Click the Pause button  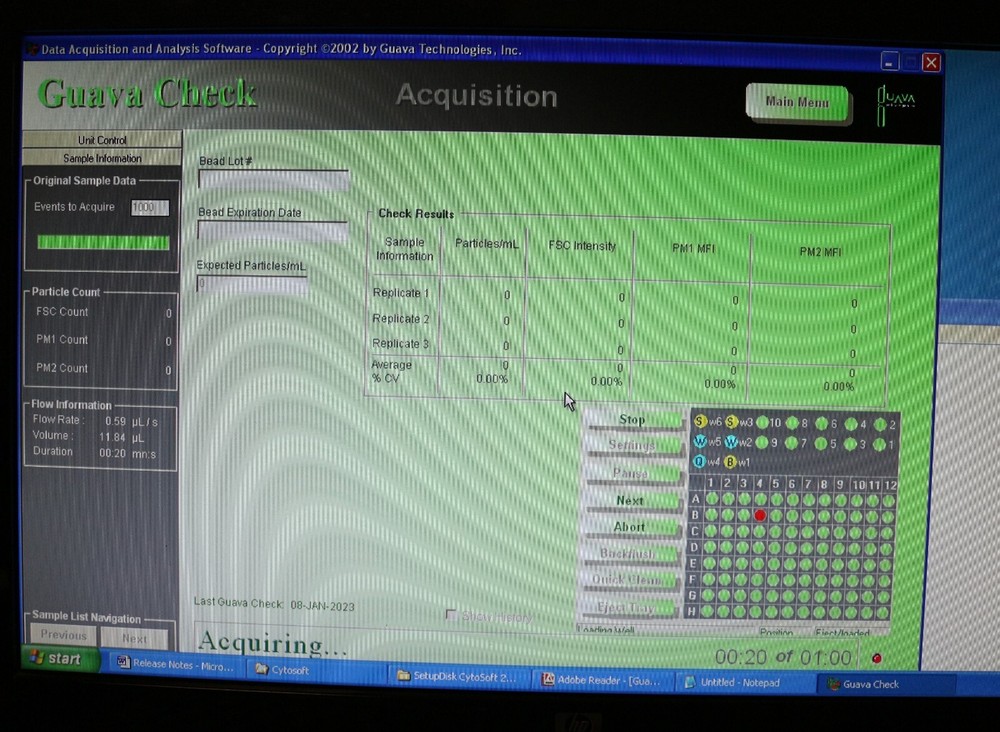pos(630,473)
